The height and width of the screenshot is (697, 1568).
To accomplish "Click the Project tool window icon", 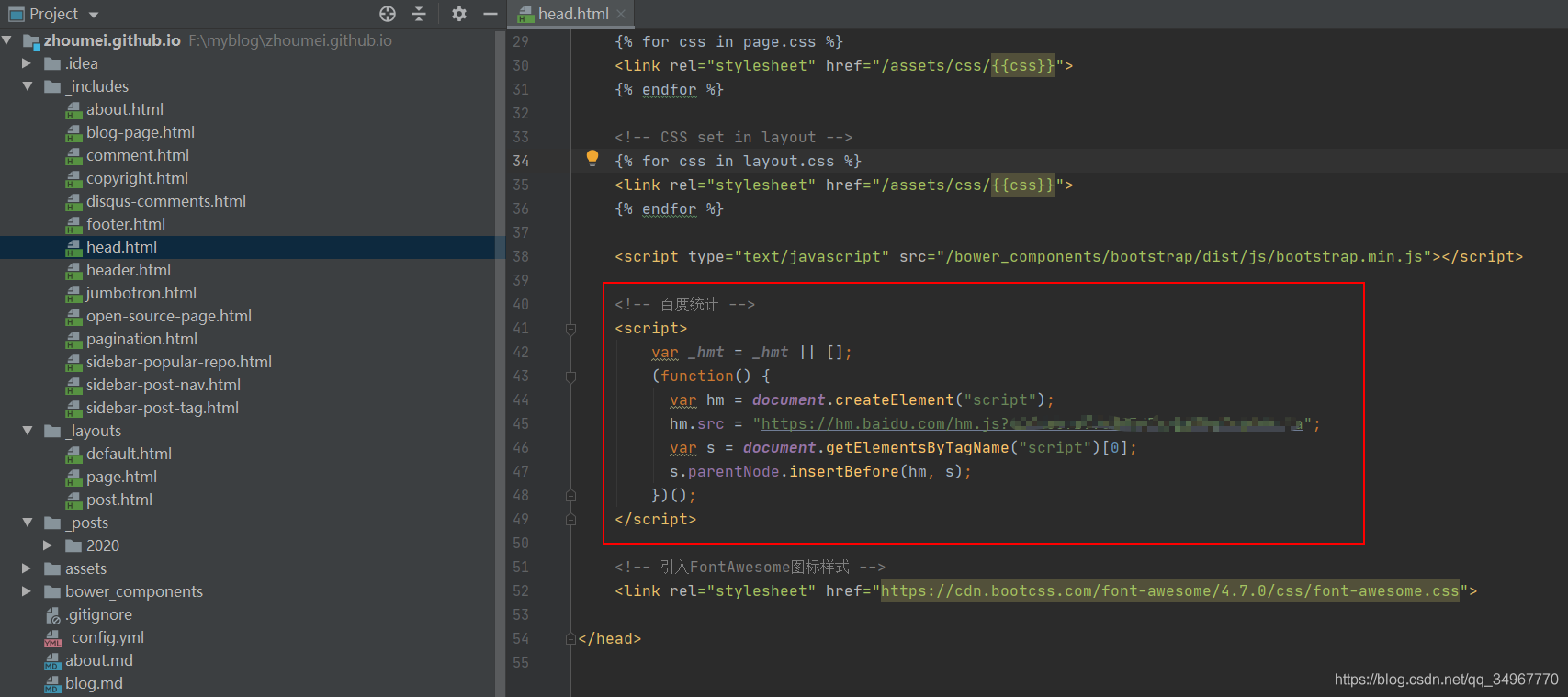I will click(17, 14).
